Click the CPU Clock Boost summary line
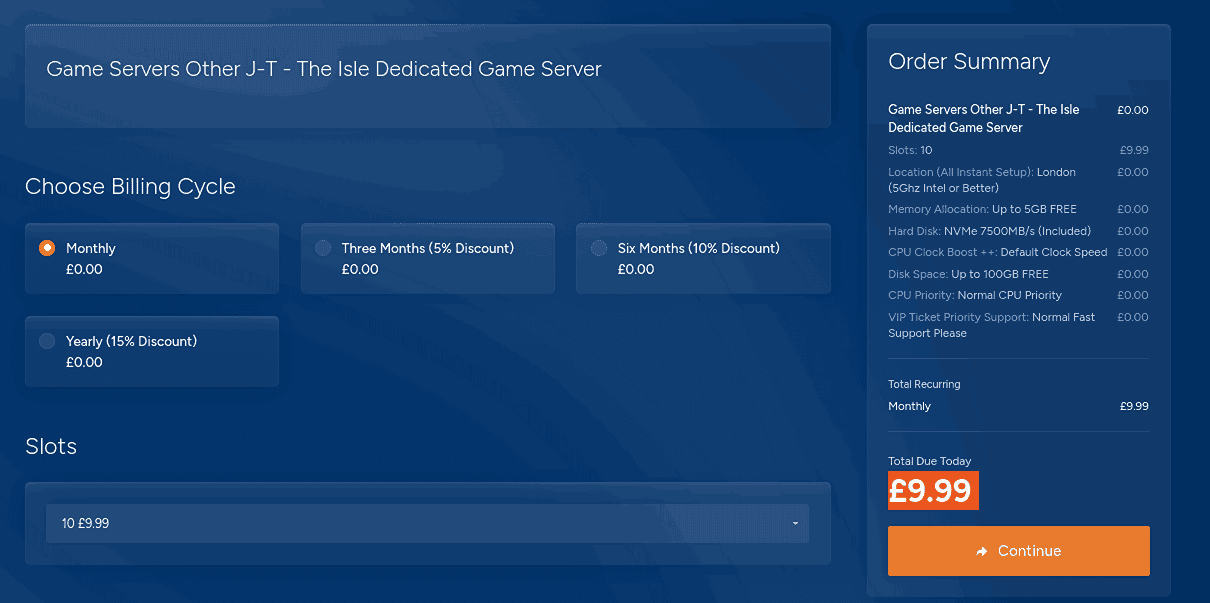 pyautogui.click(x=997, y=252)
